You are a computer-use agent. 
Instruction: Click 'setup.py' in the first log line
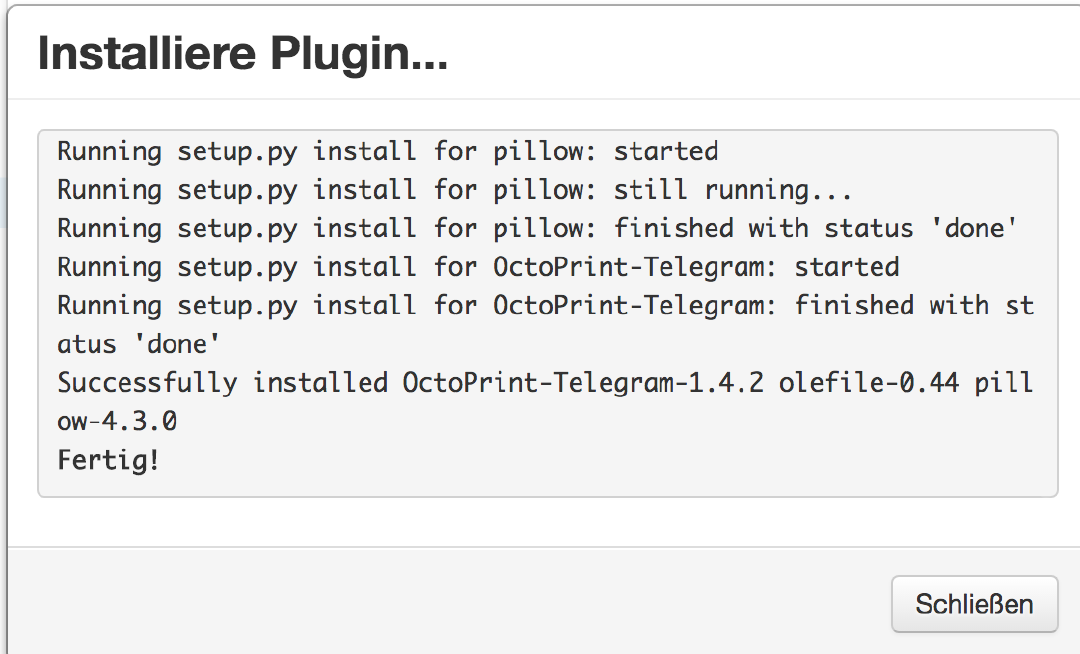click(x=237, y=152)
